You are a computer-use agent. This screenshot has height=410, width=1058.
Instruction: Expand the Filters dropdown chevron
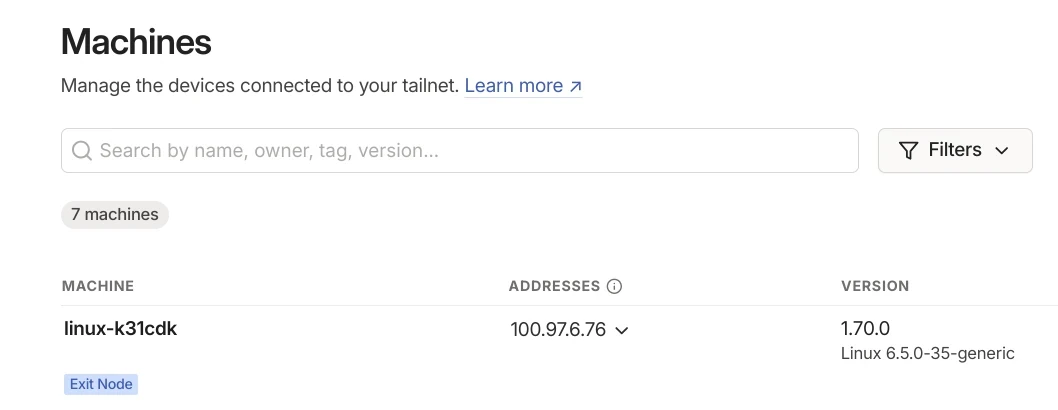pyautogui.click(x=1002, y=150)
